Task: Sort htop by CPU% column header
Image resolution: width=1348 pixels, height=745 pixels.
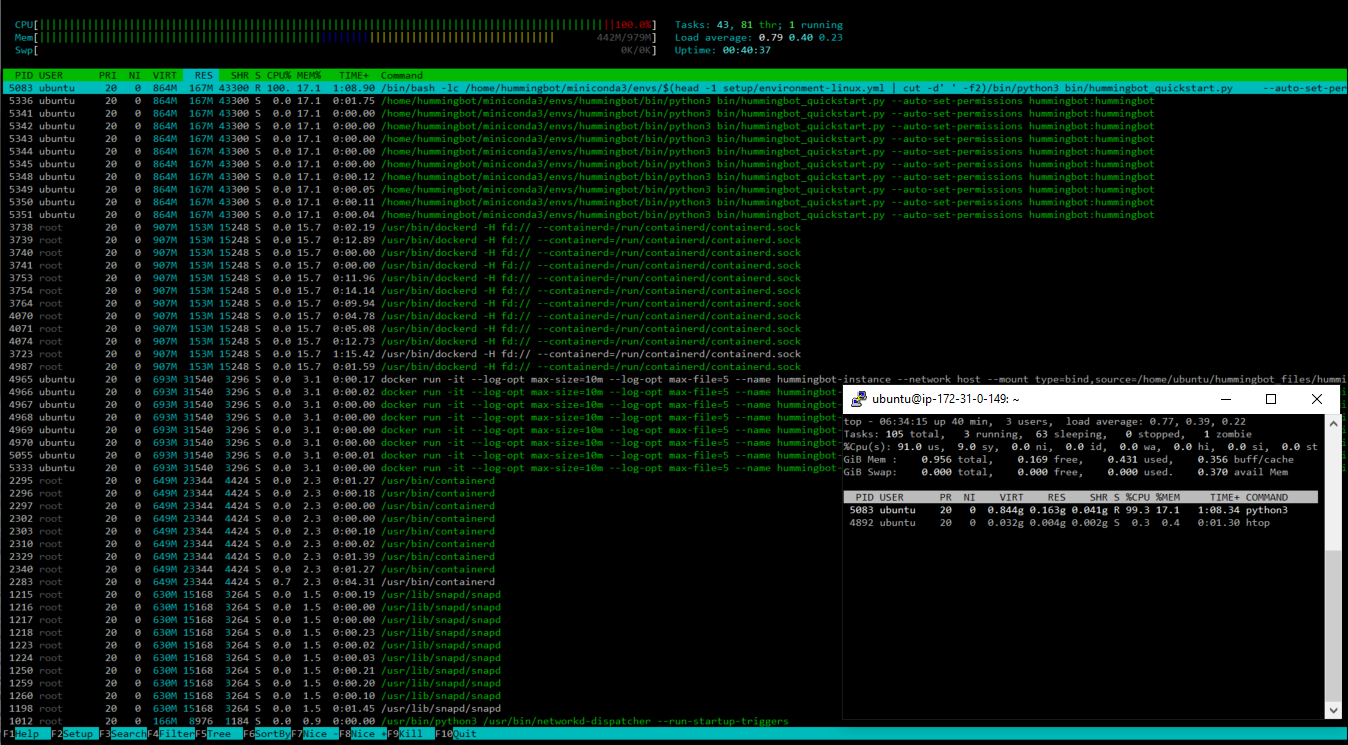Action: click(278, 75)
